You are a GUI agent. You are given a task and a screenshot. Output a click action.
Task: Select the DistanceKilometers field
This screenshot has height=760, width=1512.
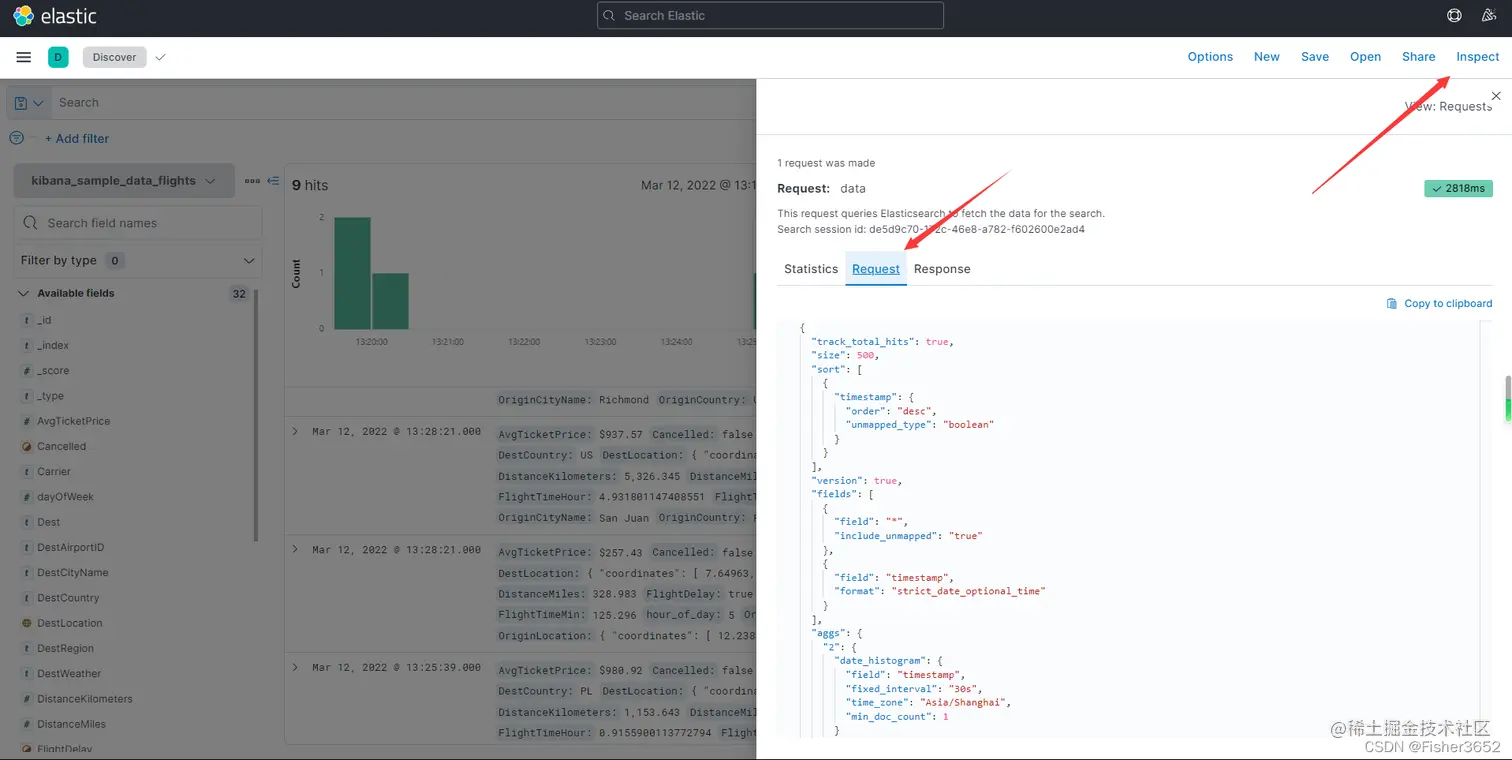click(85, 699)
